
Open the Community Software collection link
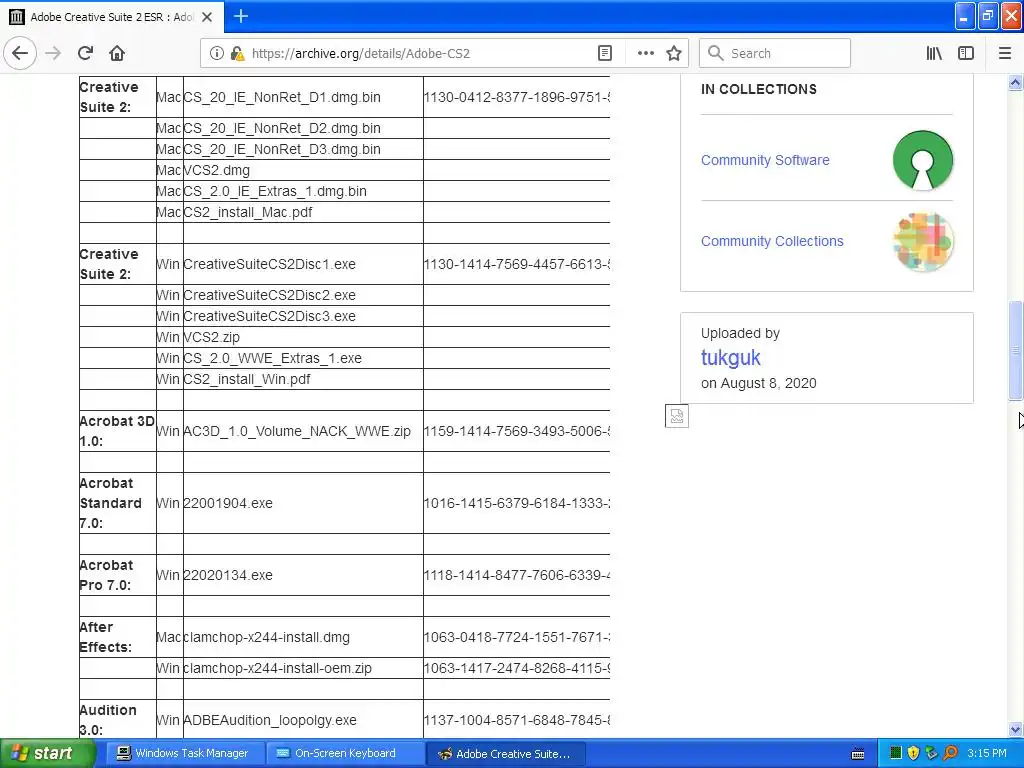point(765,160)
